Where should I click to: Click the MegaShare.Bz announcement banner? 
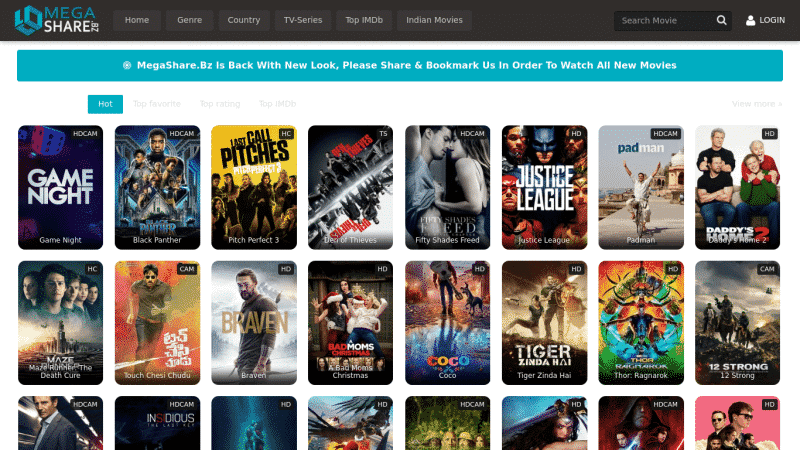click(400, 65)
